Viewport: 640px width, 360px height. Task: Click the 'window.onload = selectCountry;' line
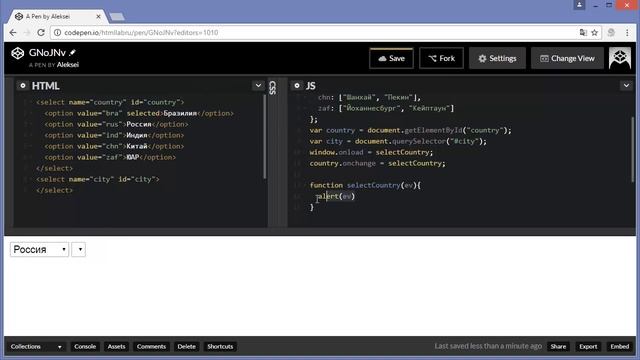[371, 152]
